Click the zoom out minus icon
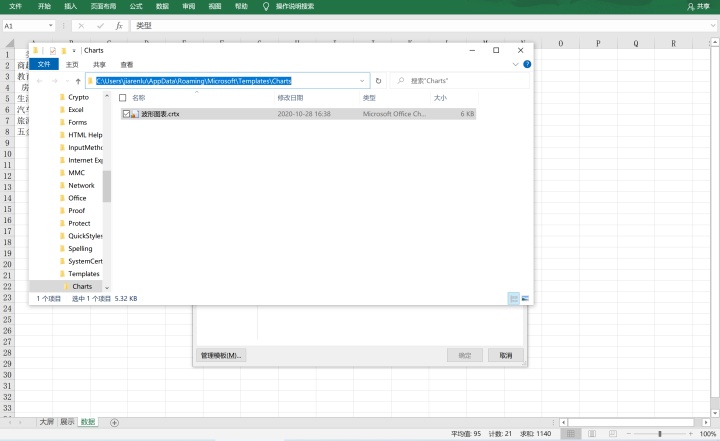The width and height of the screenshot is (720, 441). coord(629,434)
